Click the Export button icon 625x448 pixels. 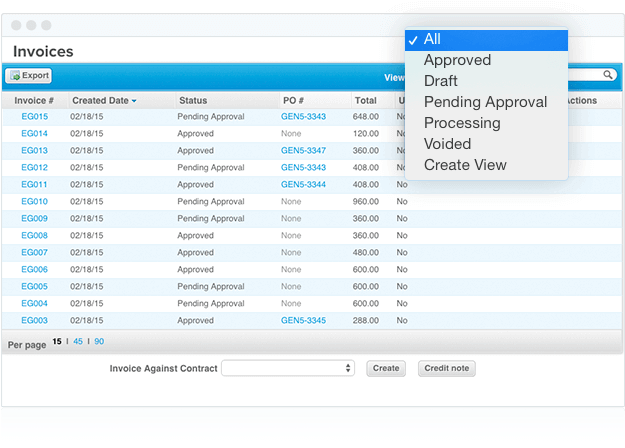coord(15,75)
